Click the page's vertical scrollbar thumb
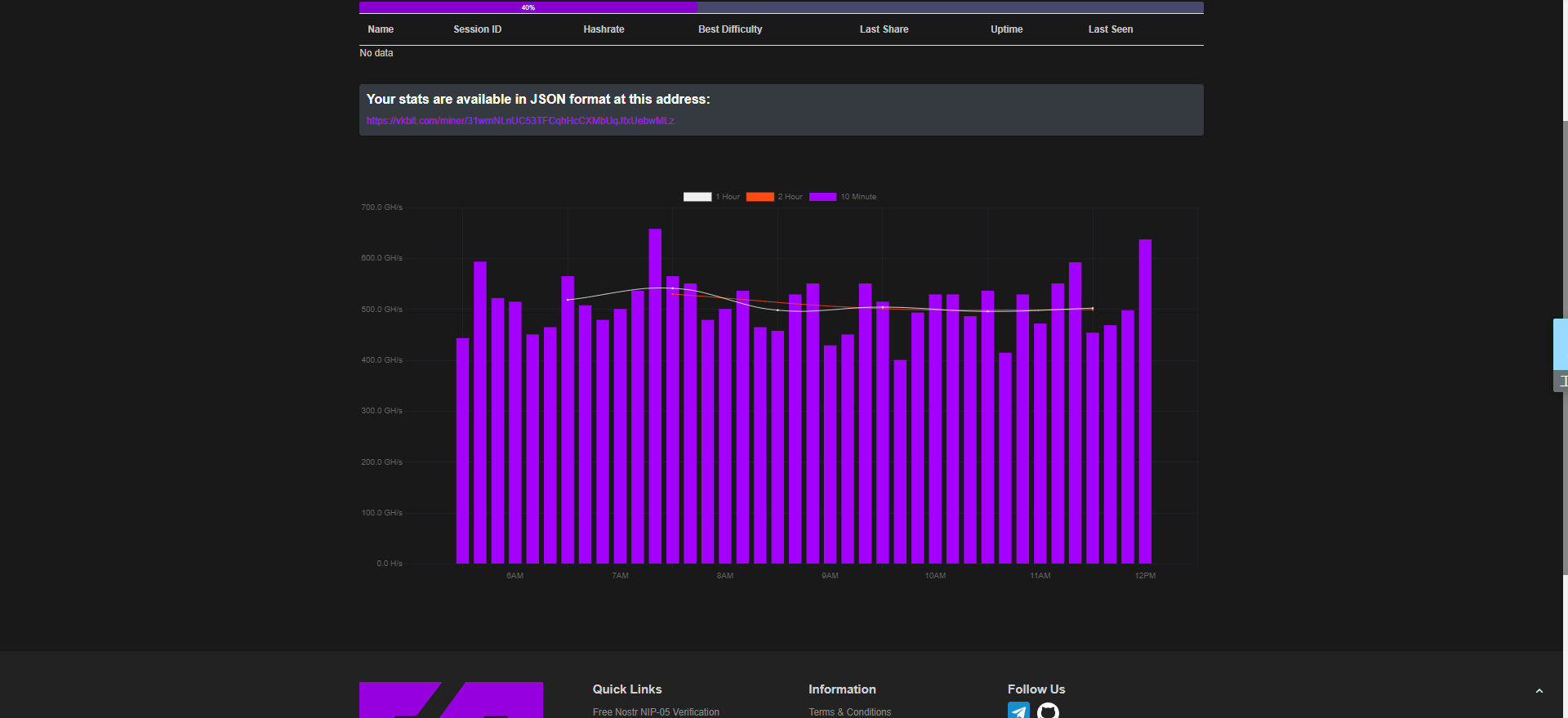 point(1565,349)
